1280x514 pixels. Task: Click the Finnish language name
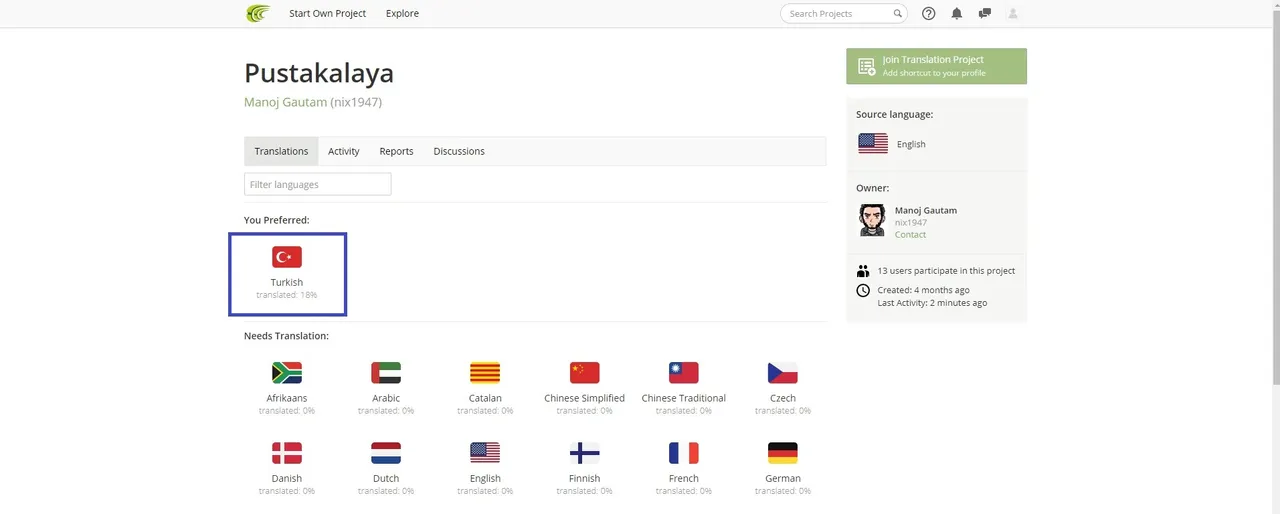click(x=584, y=478)
